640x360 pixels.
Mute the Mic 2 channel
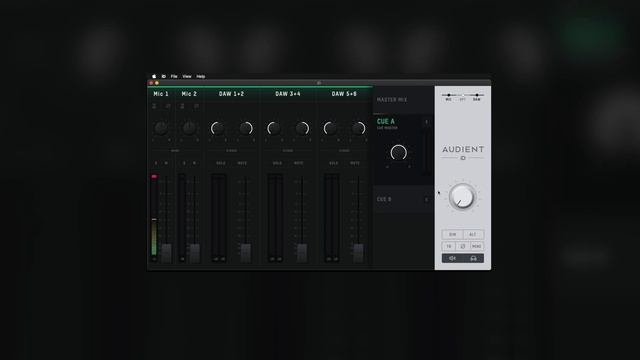[x=194, y=163]
